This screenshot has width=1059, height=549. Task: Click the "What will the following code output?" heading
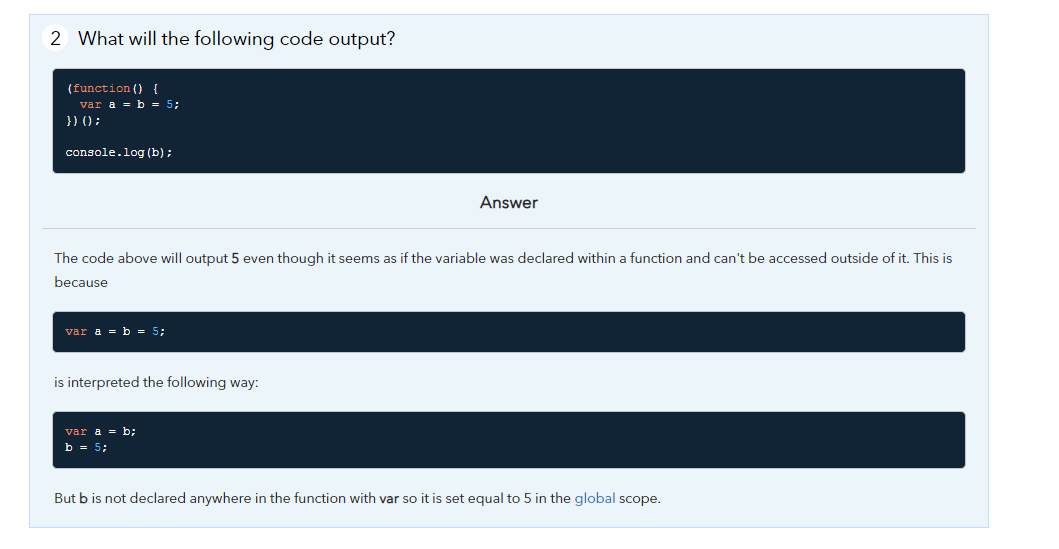point(236,39)
